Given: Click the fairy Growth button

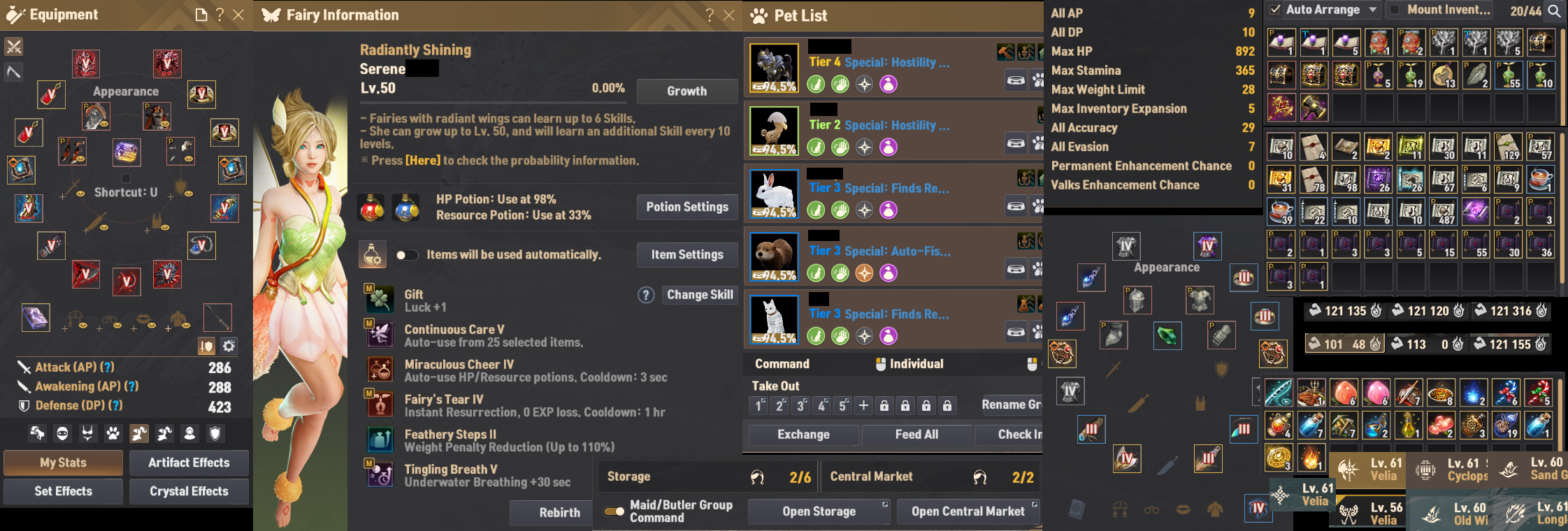Looking at the screenshot, I should [x=687, y=91].
